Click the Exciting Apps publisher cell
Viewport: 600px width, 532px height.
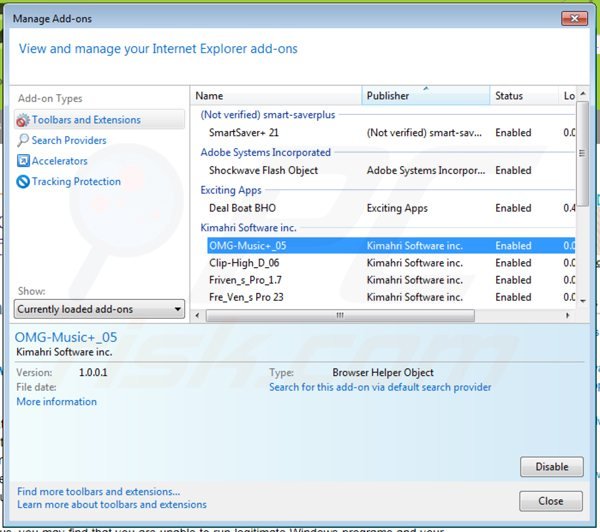[x=397, y=208]
